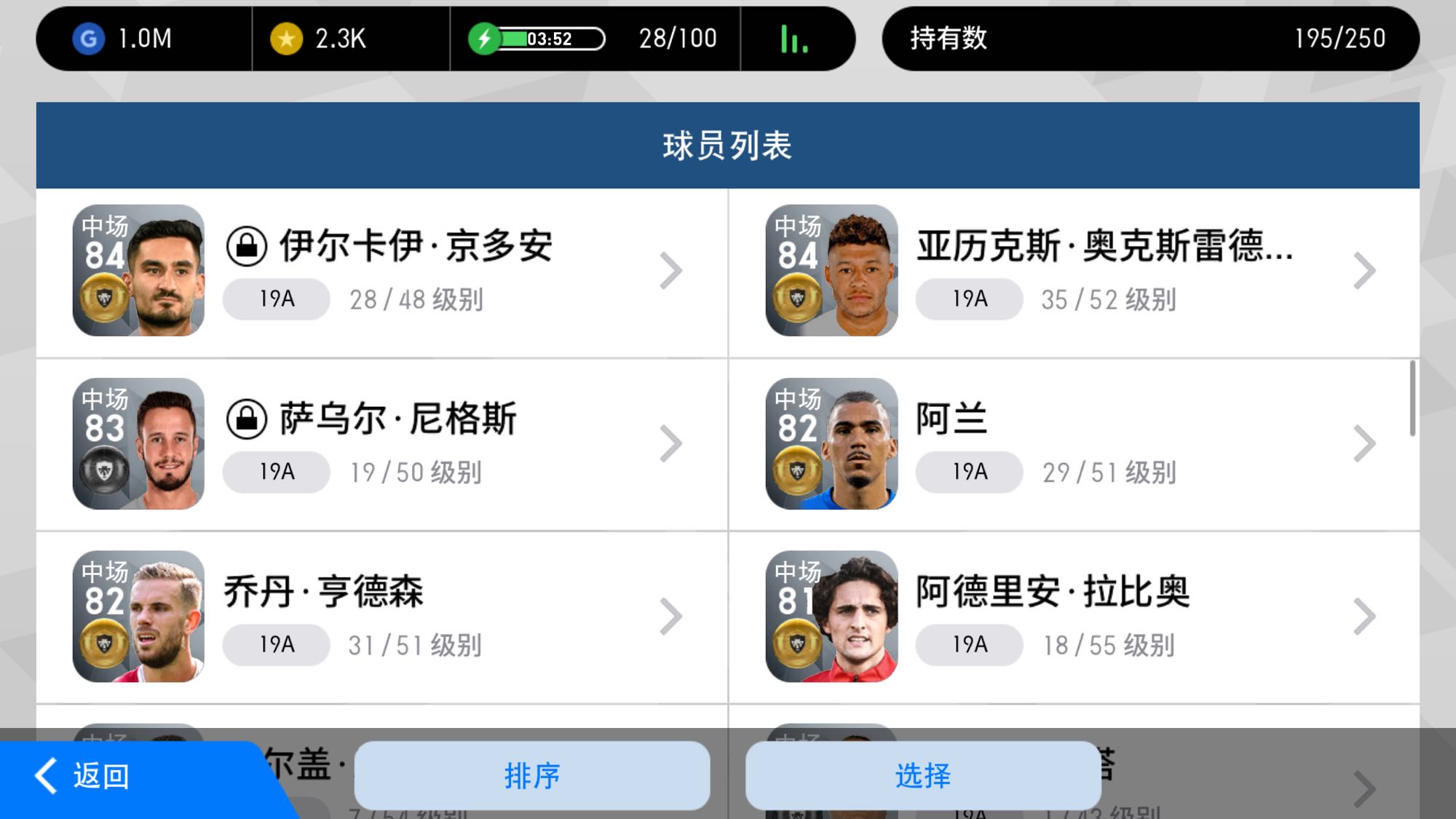Click the lock icon beside 伊尔卡伊·京多安

coord(247,246)
